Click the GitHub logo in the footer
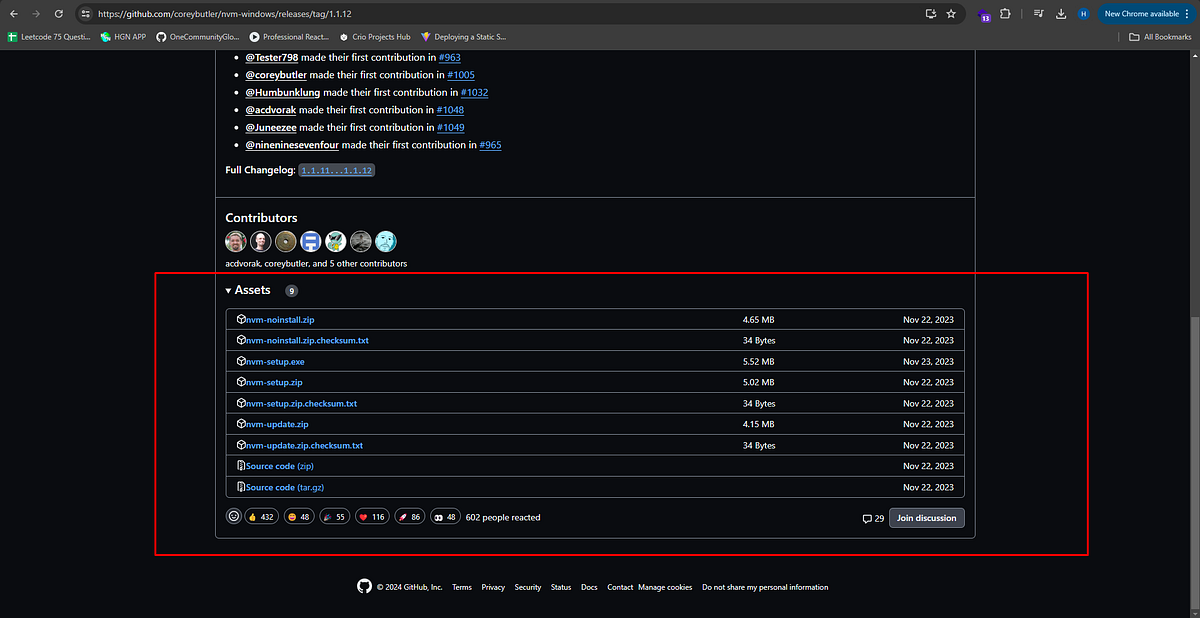Viewport: 1200px width, 618px height. click(365, 586)
